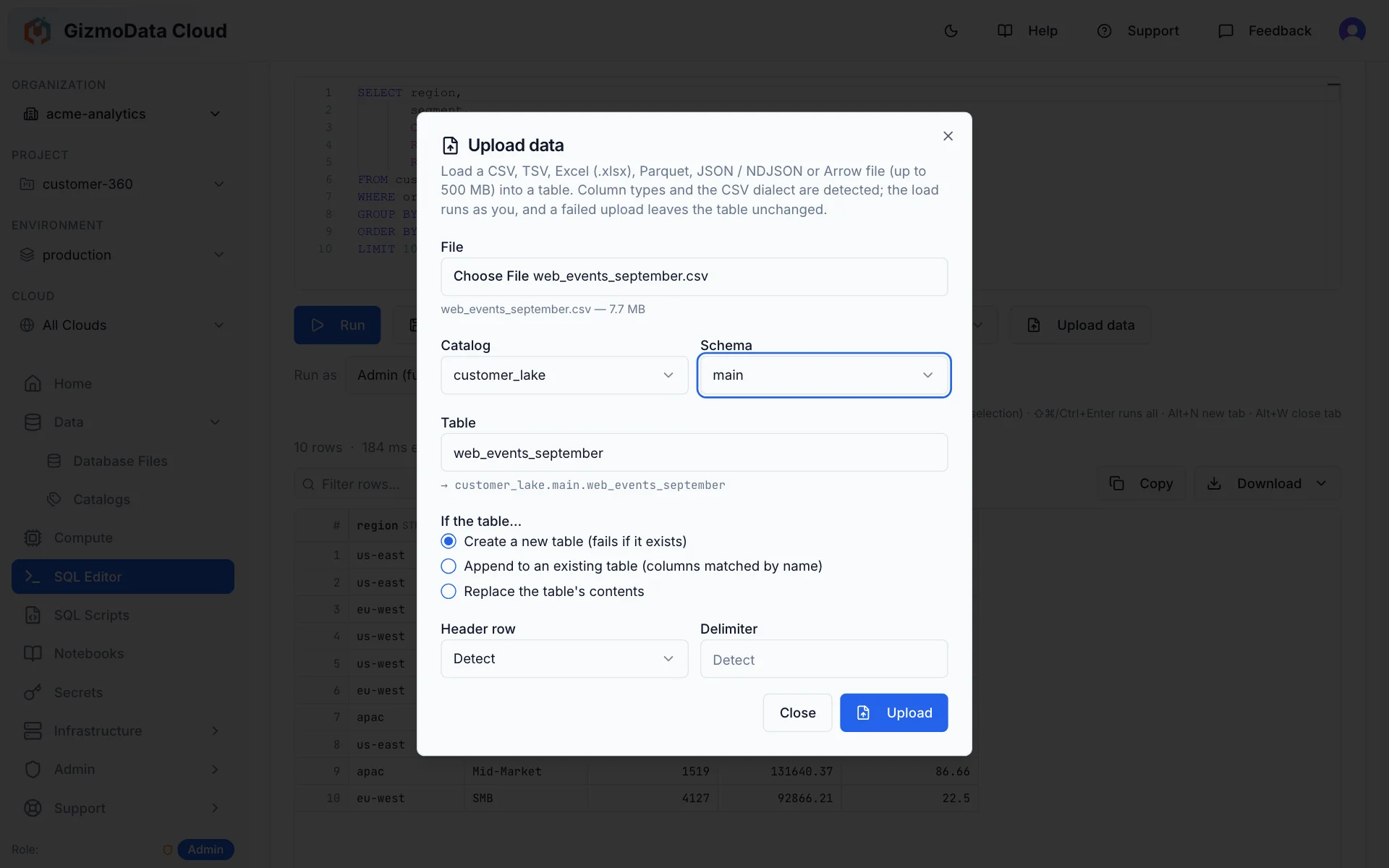Image resolution: width=1389 pixels, height=868 pixels.
Task: Click the Data database icon in sidebar
Action: (x=33, y=422)
